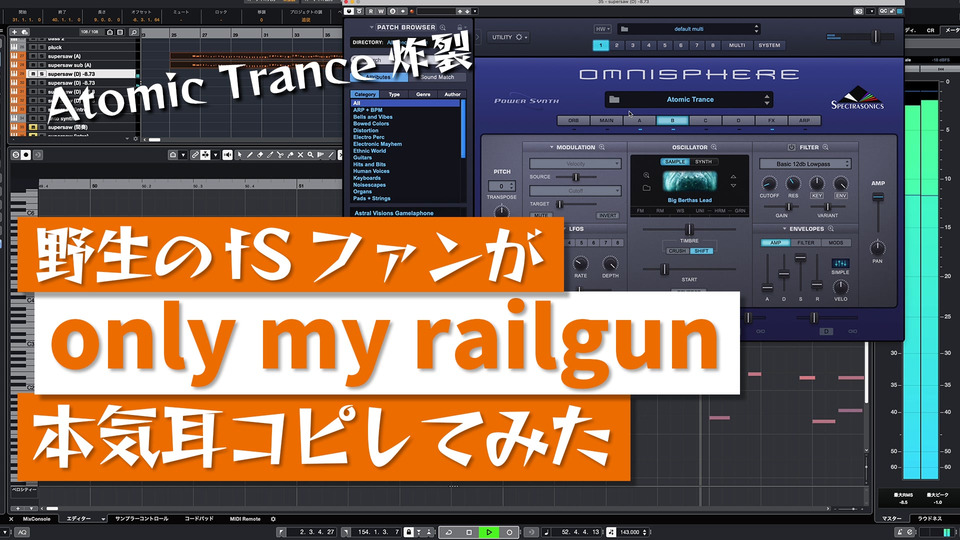960x540 pixels.
Task: Open the Omnisphere FX tab
Action: pyautogui.click(x=771, y=121)
